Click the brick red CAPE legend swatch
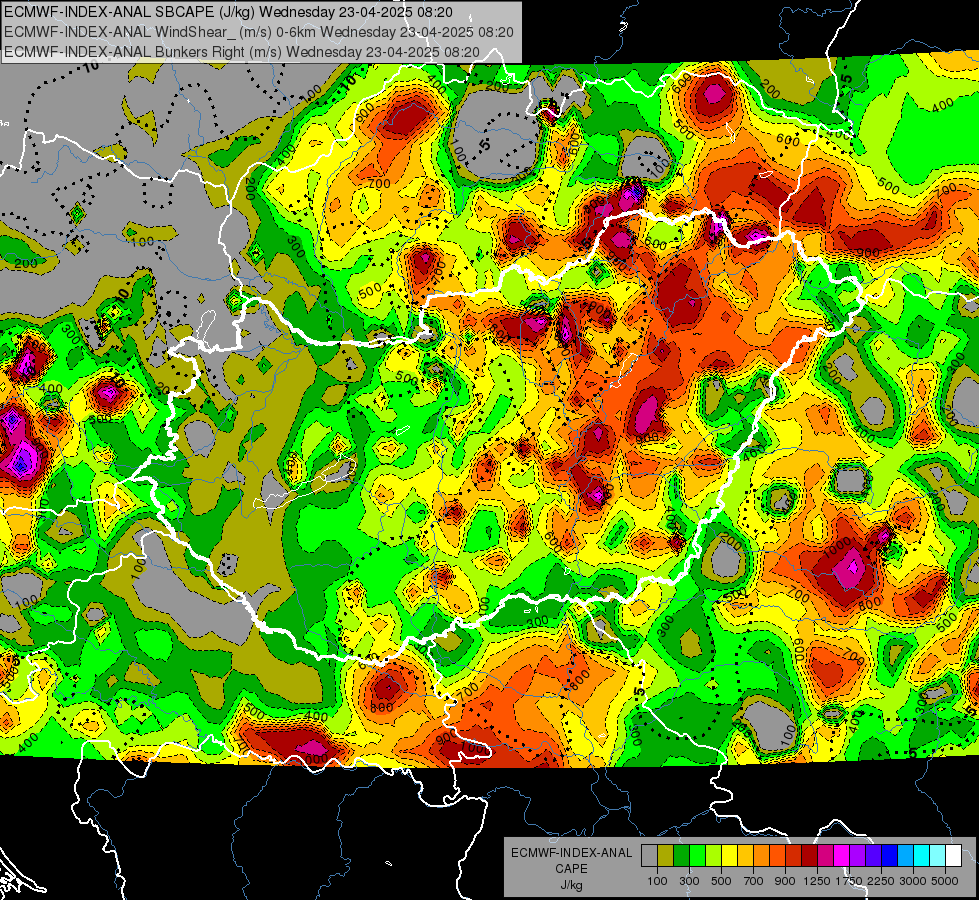The image size is (979, 900). pos(794,855)
